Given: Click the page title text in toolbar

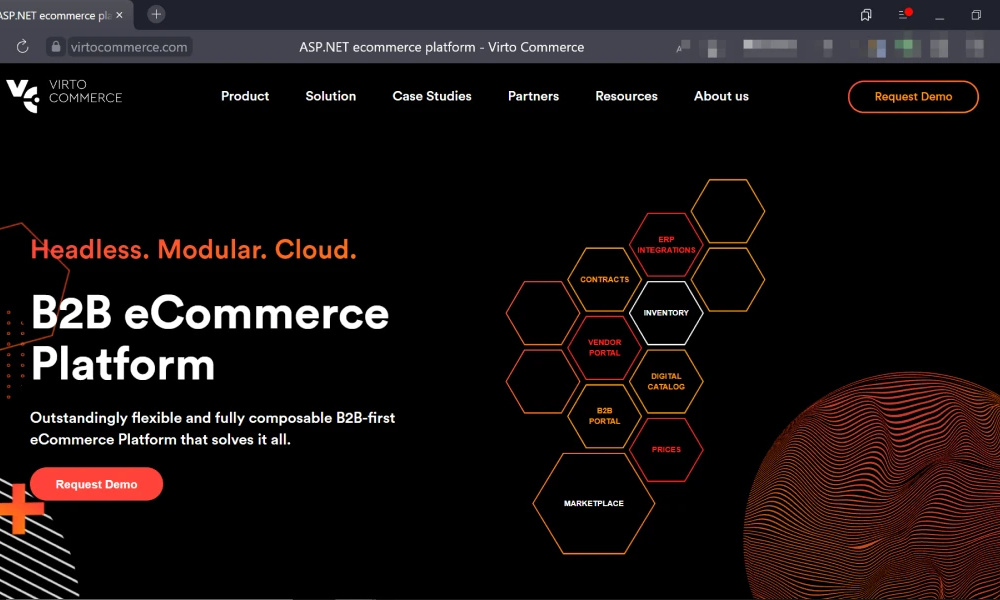Looking at the screenshot, I should [441, 47].
